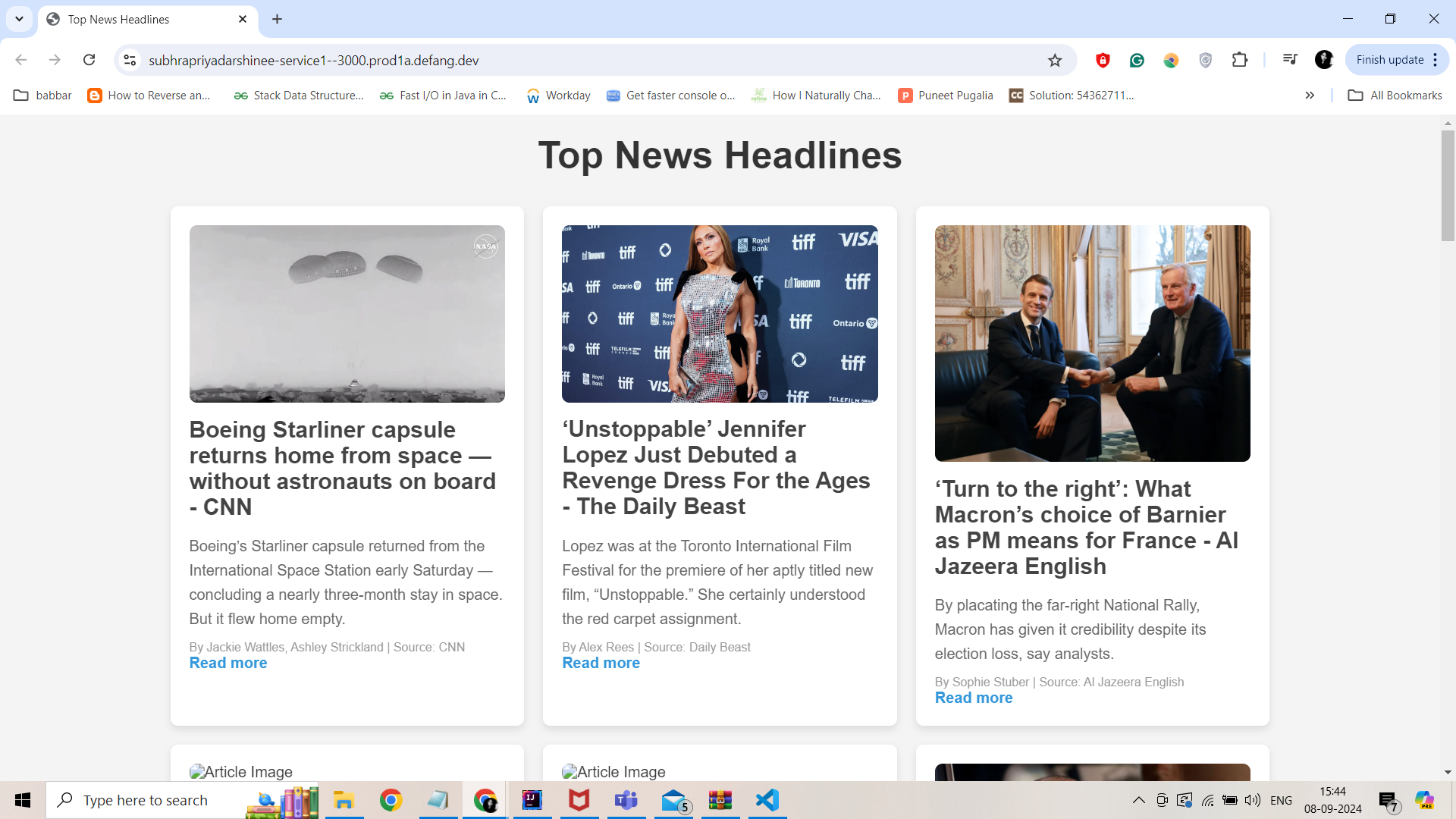Open the Extensions puzzle icon
The height and width of the screenshot is (819, 1456).
1240,60
